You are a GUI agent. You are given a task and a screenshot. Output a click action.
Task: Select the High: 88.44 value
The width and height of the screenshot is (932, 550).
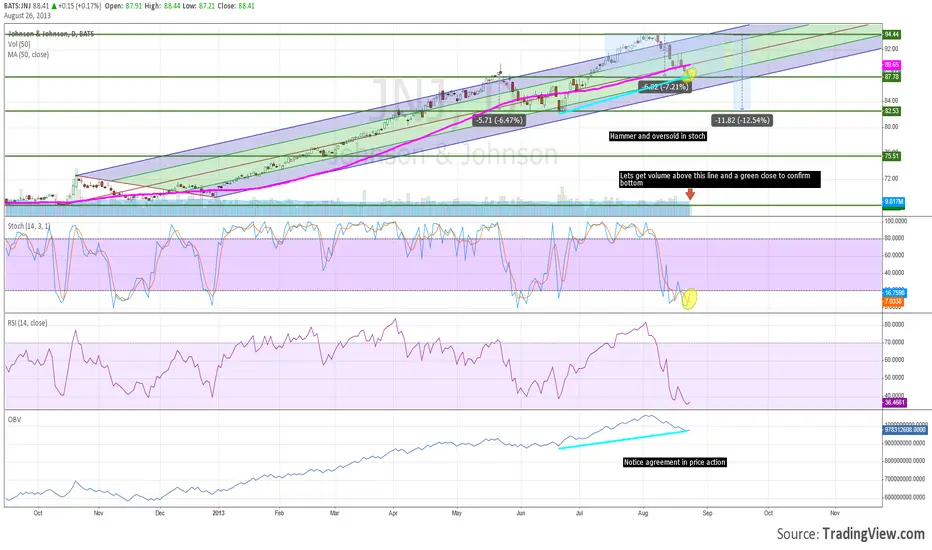(x=162, y=6)
